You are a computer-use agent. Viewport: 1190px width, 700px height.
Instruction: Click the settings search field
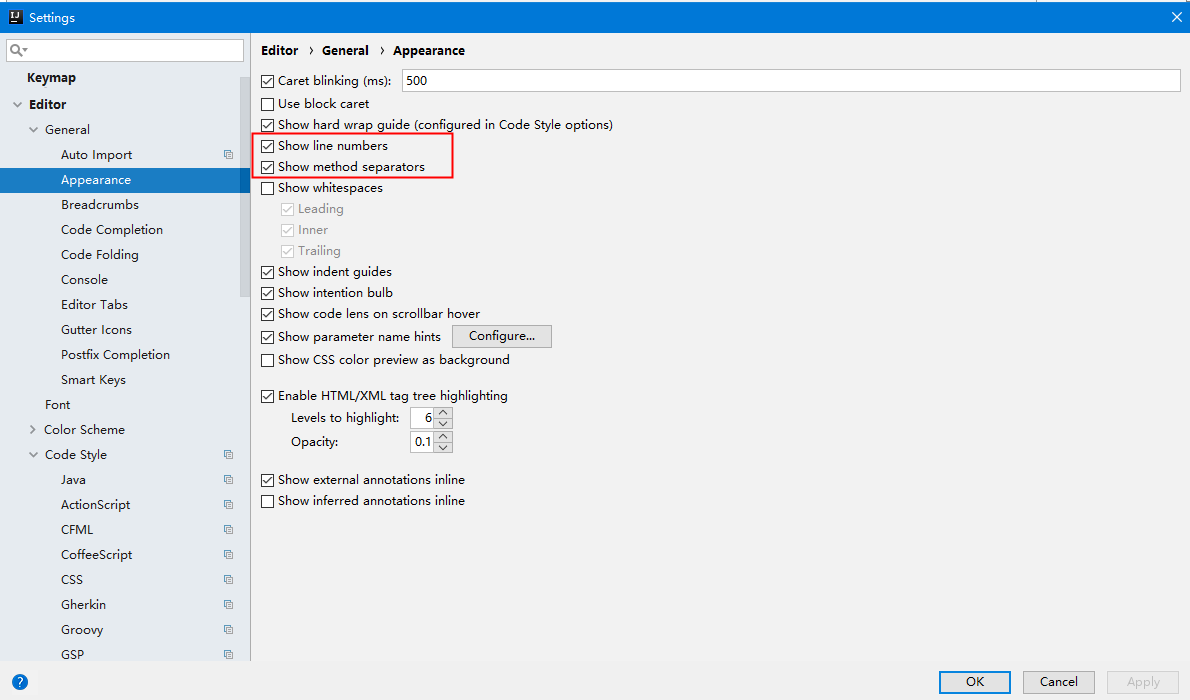(125, 51)
